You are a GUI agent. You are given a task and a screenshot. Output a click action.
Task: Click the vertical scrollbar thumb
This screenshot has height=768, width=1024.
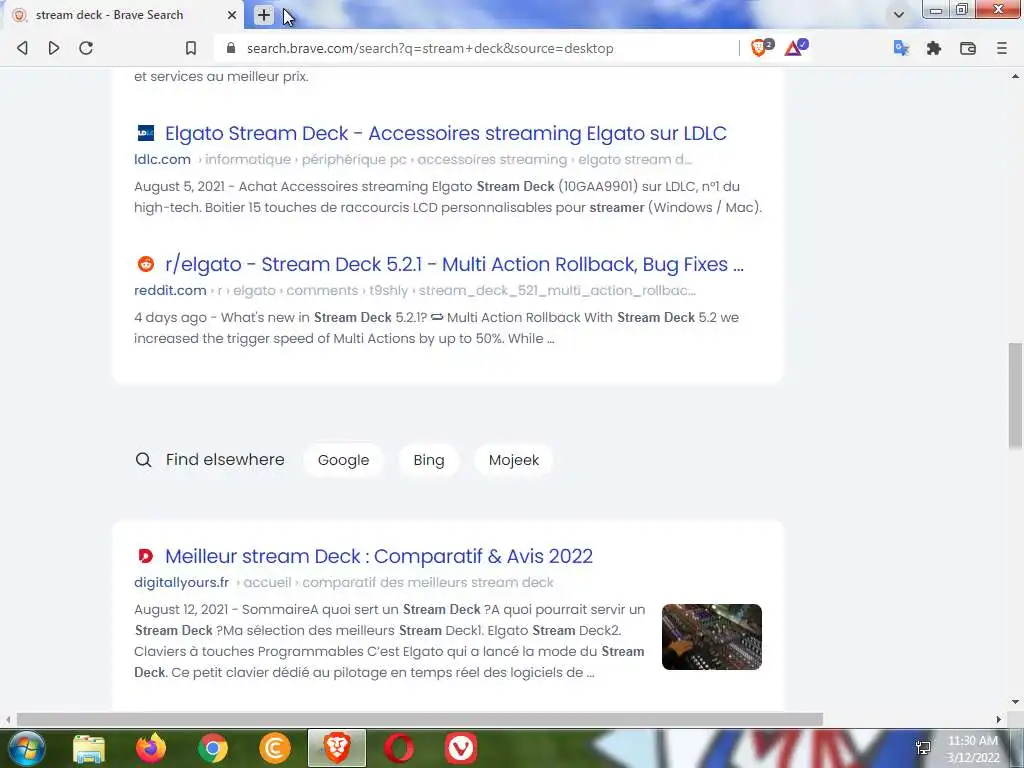pyautogui.click(x=1016, y=396)
